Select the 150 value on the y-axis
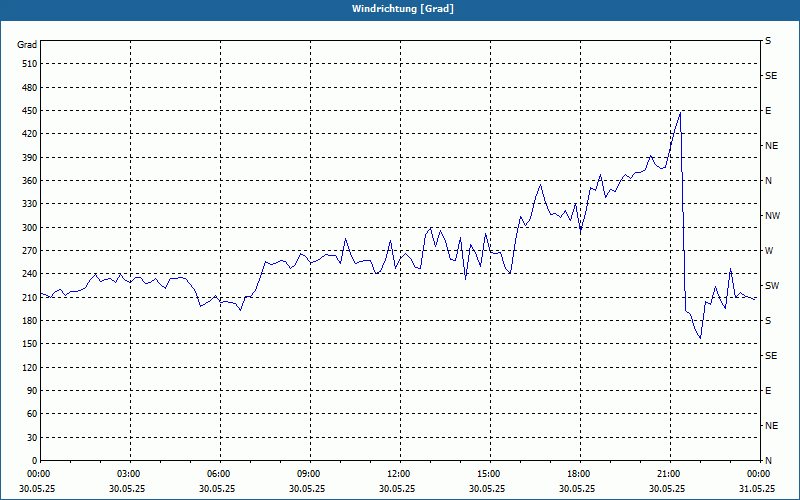800x500 pixels. [30, 344]
